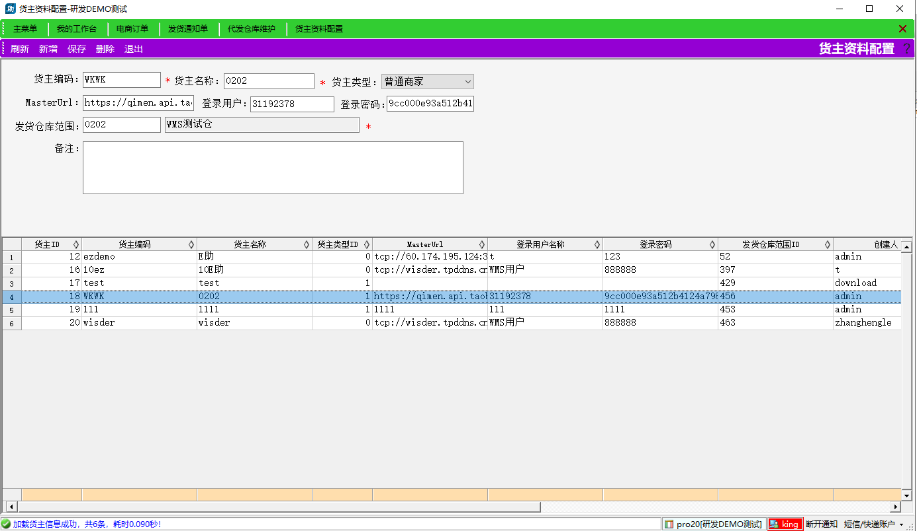The width and height of the screenshot is (917, 531).
Task: Click sort icon on 登录密码 column header
Action: click(x=711, y=244)
